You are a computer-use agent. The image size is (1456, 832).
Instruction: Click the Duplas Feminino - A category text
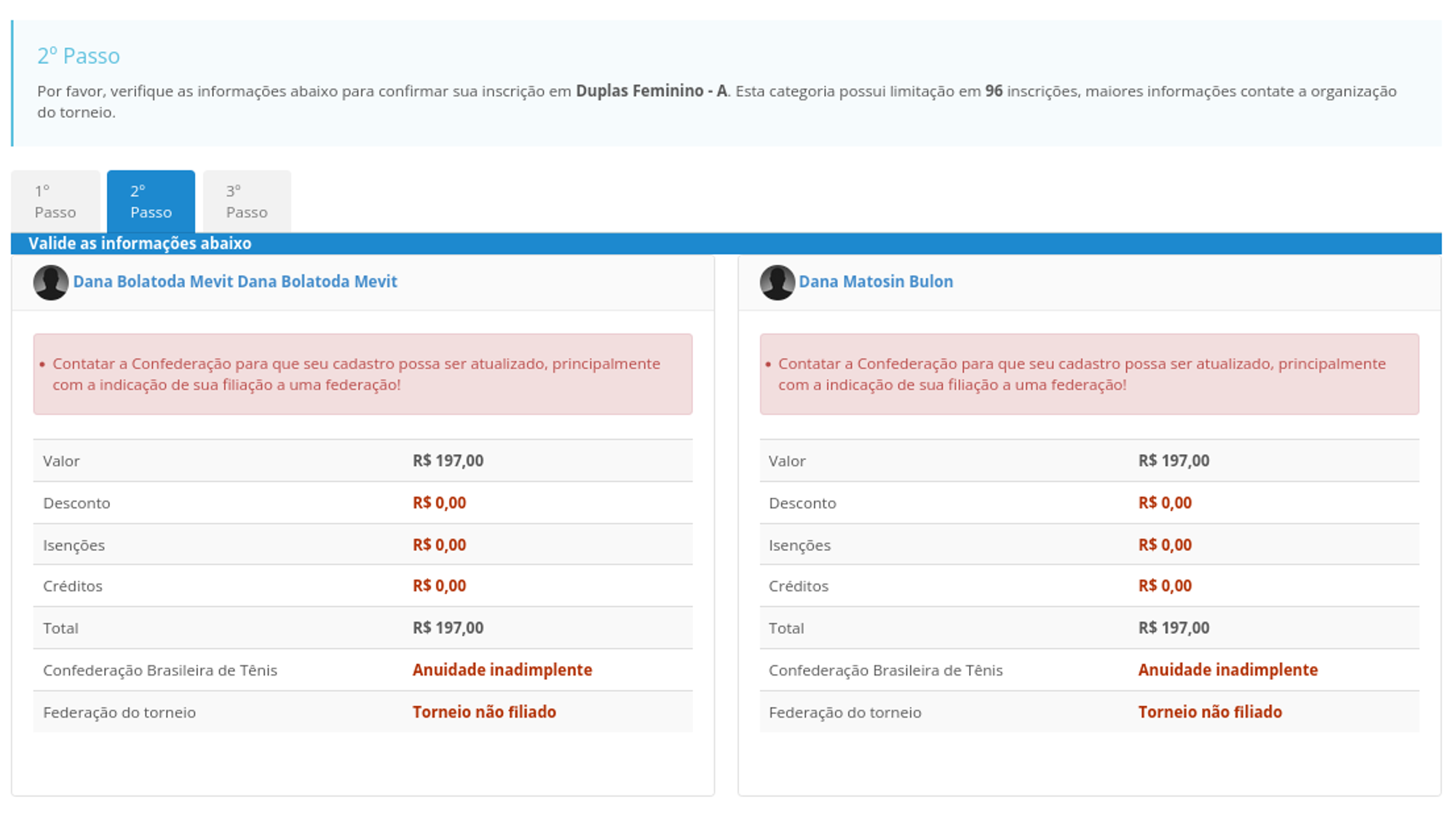coord(652,91)
